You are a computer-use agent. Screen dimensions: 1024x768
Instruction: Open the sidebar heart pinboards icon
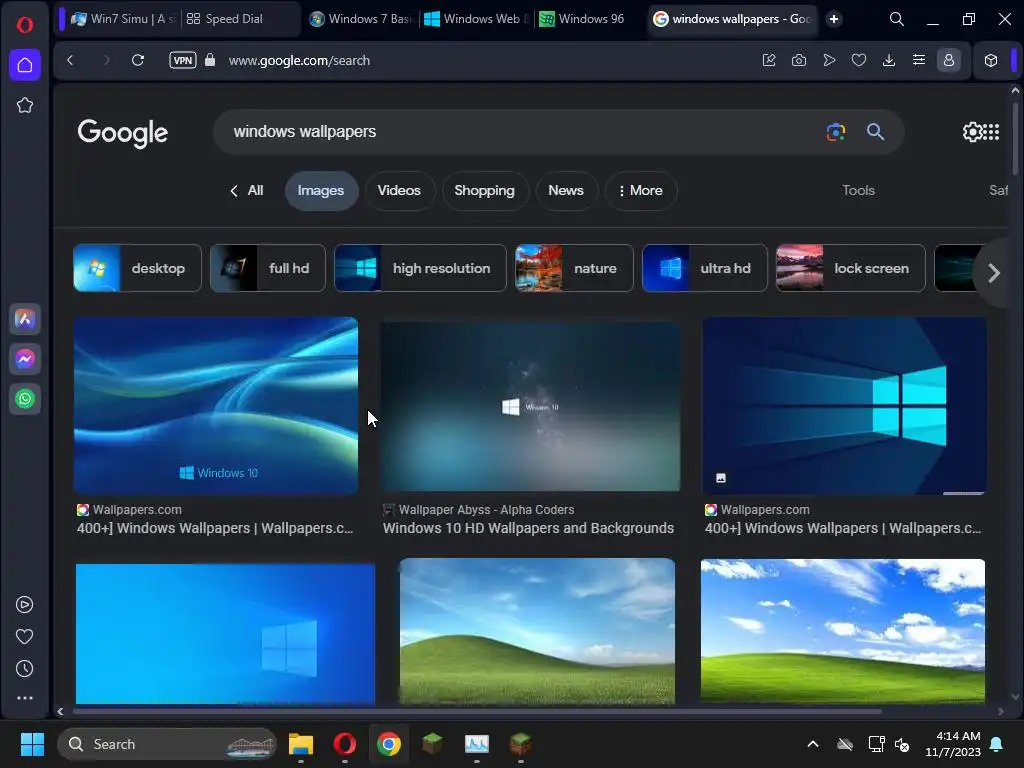click(x=25, y=637)
